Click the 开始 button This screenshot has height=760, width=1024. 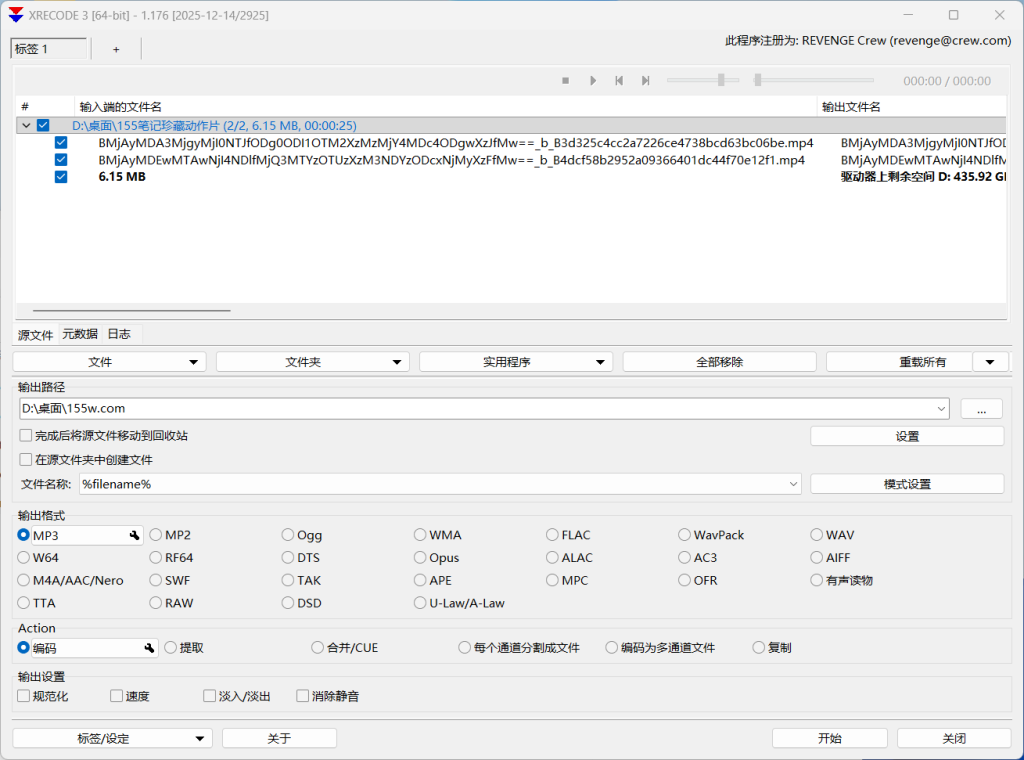(829, 738)
